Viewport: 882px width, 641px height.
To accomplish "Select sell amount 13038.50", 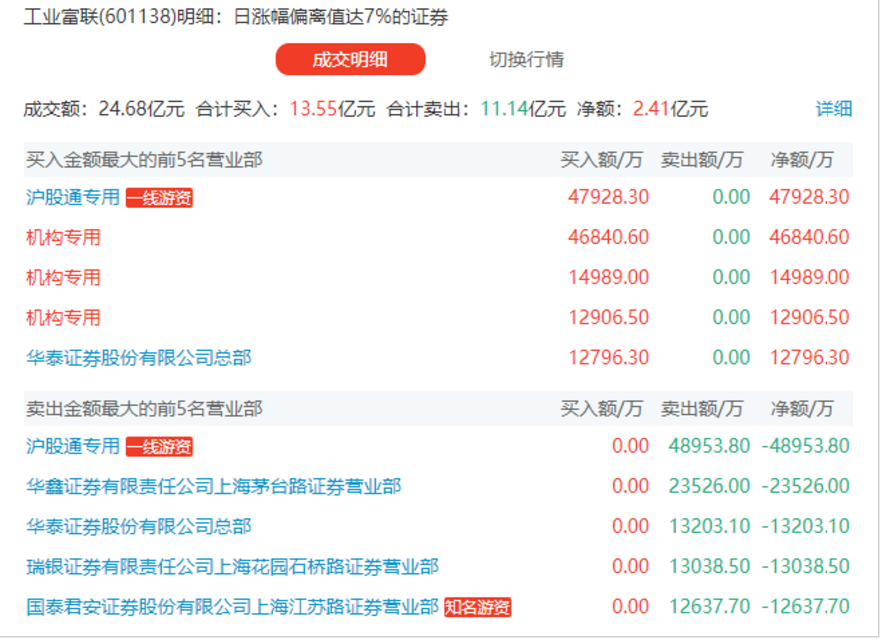I will [709, 567].
